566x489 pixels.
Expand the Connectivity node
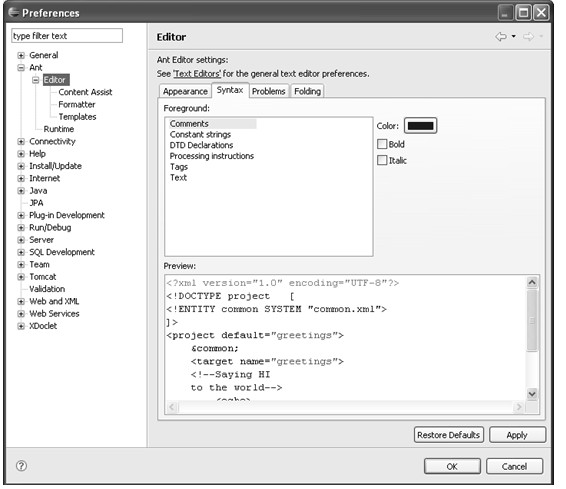[21, 141]
